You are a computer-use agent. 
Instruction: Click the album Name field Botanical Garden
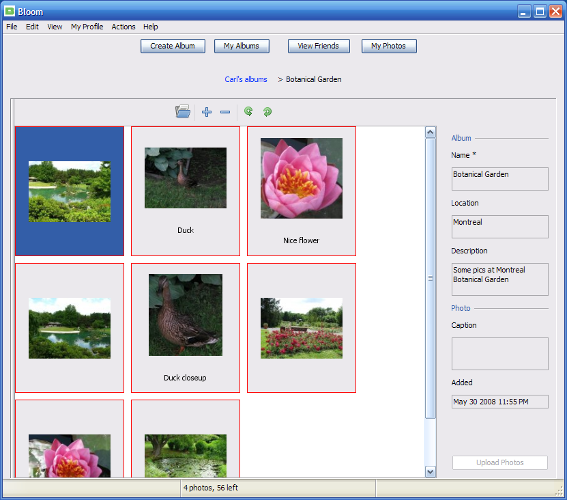[500, 179]
